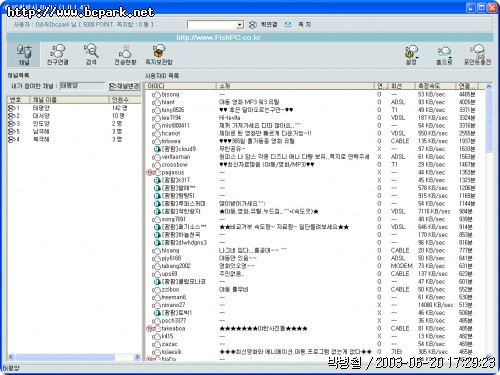Open the 전송현황 (Transfer status) tool

tap(125, 54)
